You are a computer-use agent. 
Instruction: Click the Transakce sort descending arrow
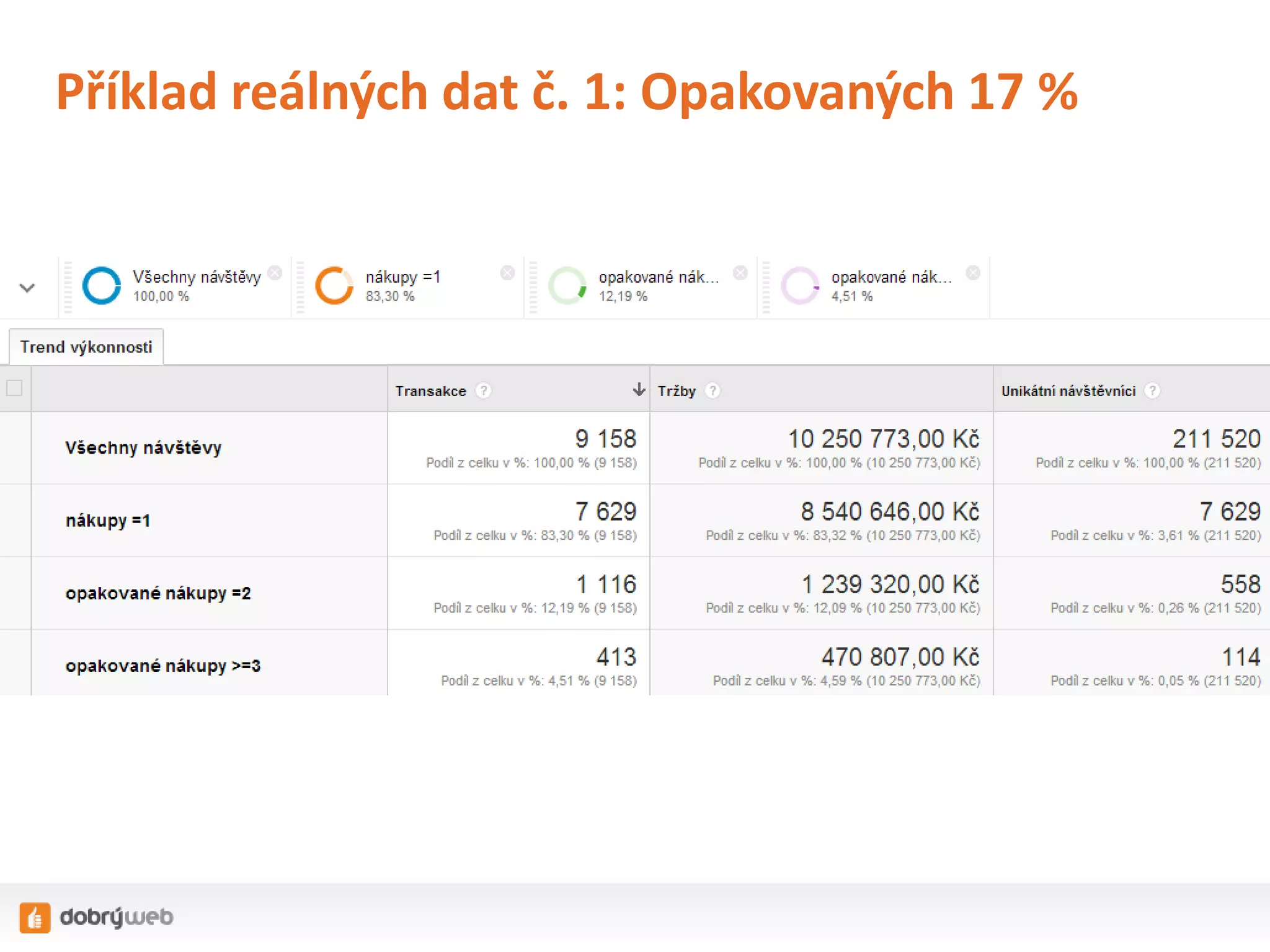coord(639,389)
